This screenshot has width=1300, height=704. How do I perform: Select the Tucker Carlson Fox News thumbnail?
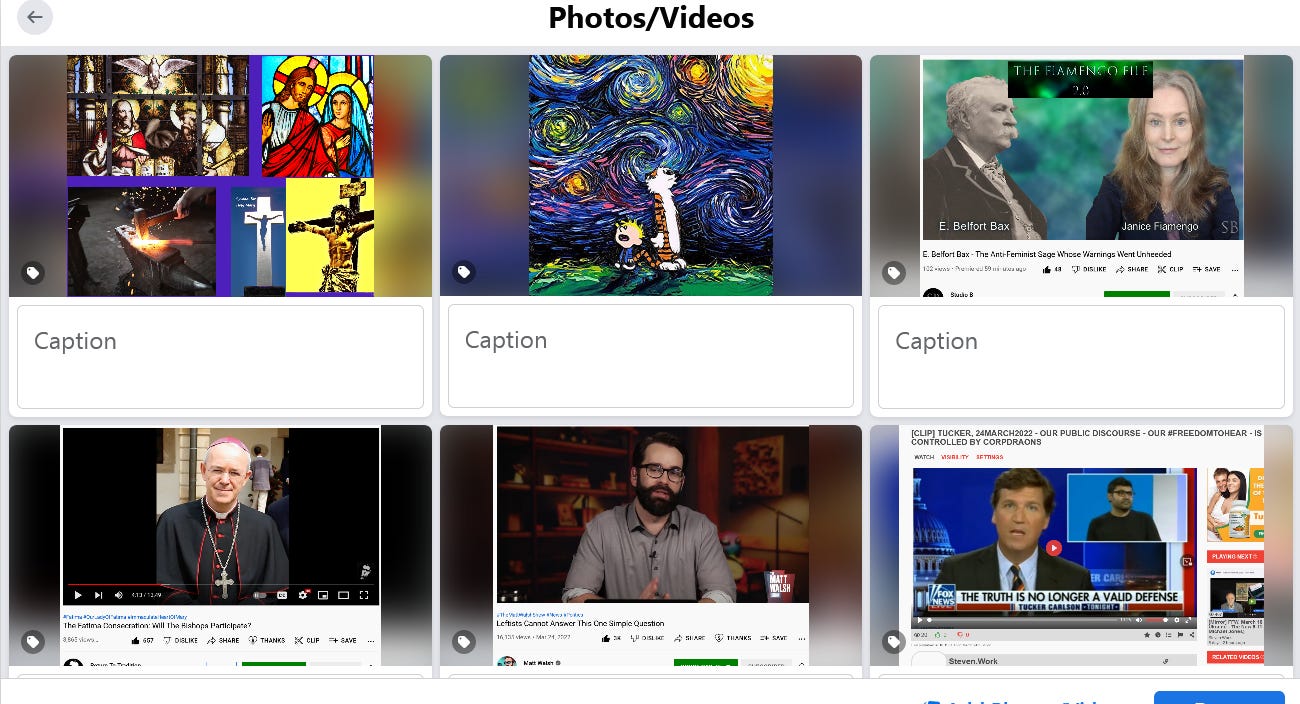pyautogui.click(x=1081, y=546)
